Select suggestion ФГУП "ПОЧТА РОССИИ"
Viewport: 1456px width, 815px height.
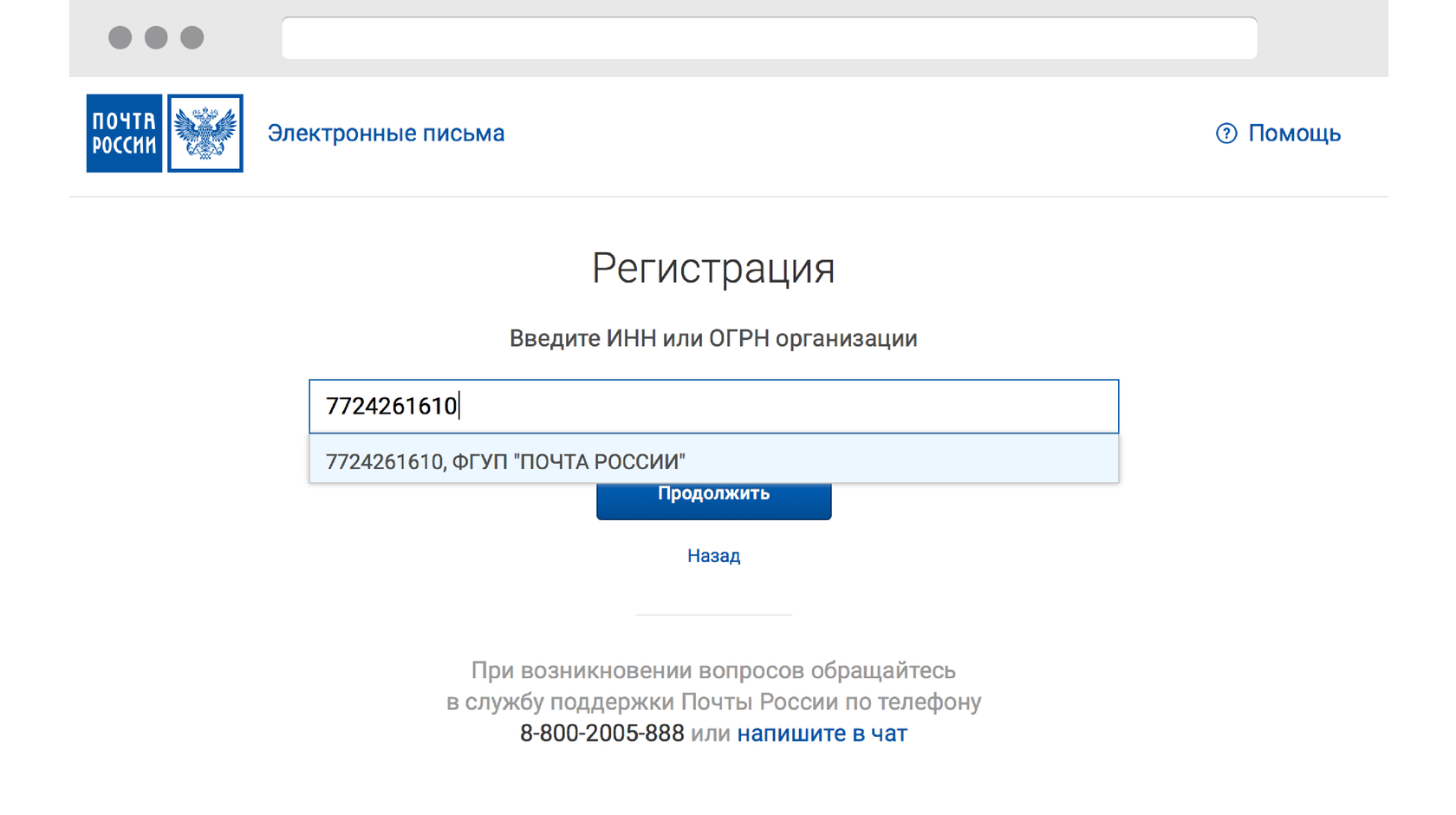(x=505, y=461)
